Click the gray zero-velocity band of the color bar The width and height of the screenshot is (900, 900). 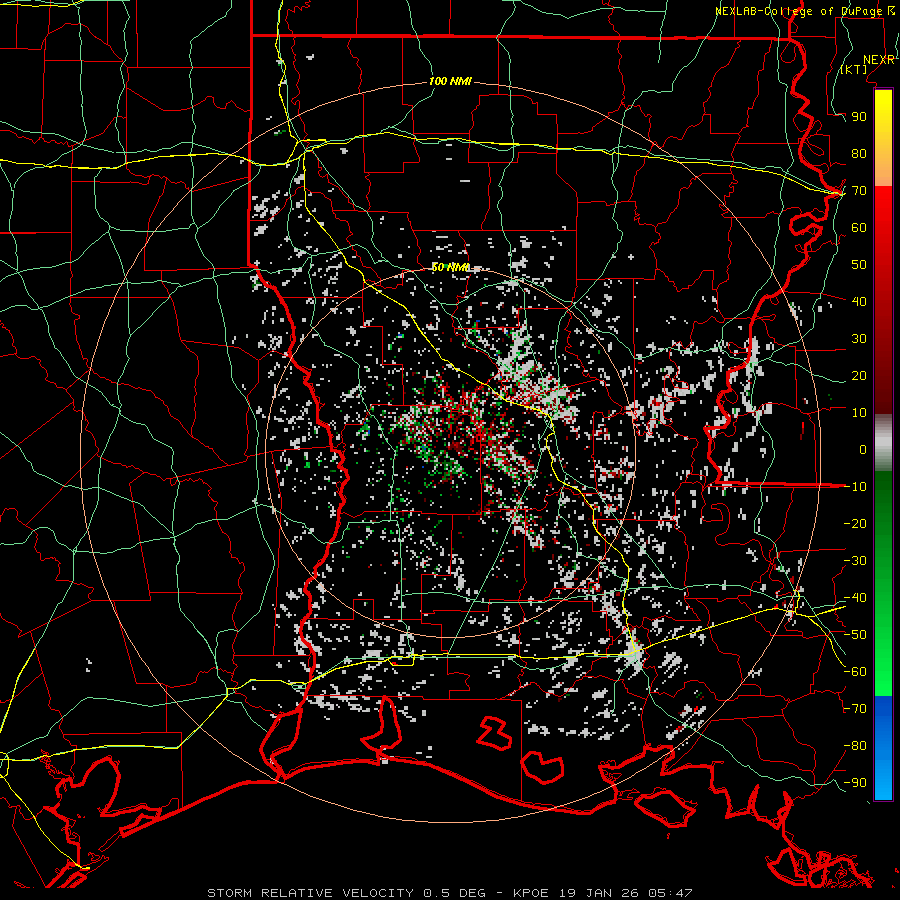coord(883,442)
